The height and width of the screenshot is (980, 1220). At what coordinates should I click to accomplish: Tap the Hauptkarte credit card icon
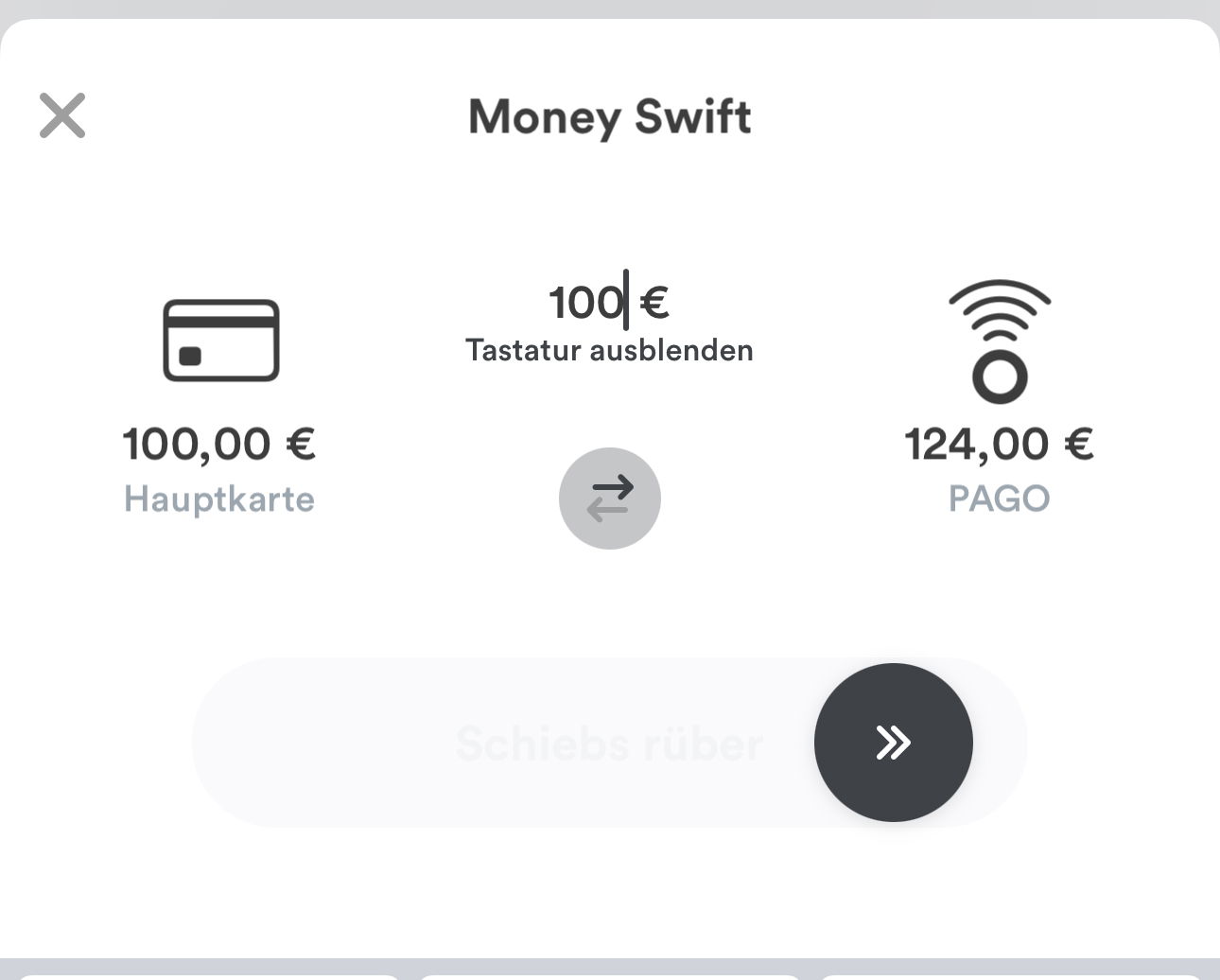pos(221,341)
